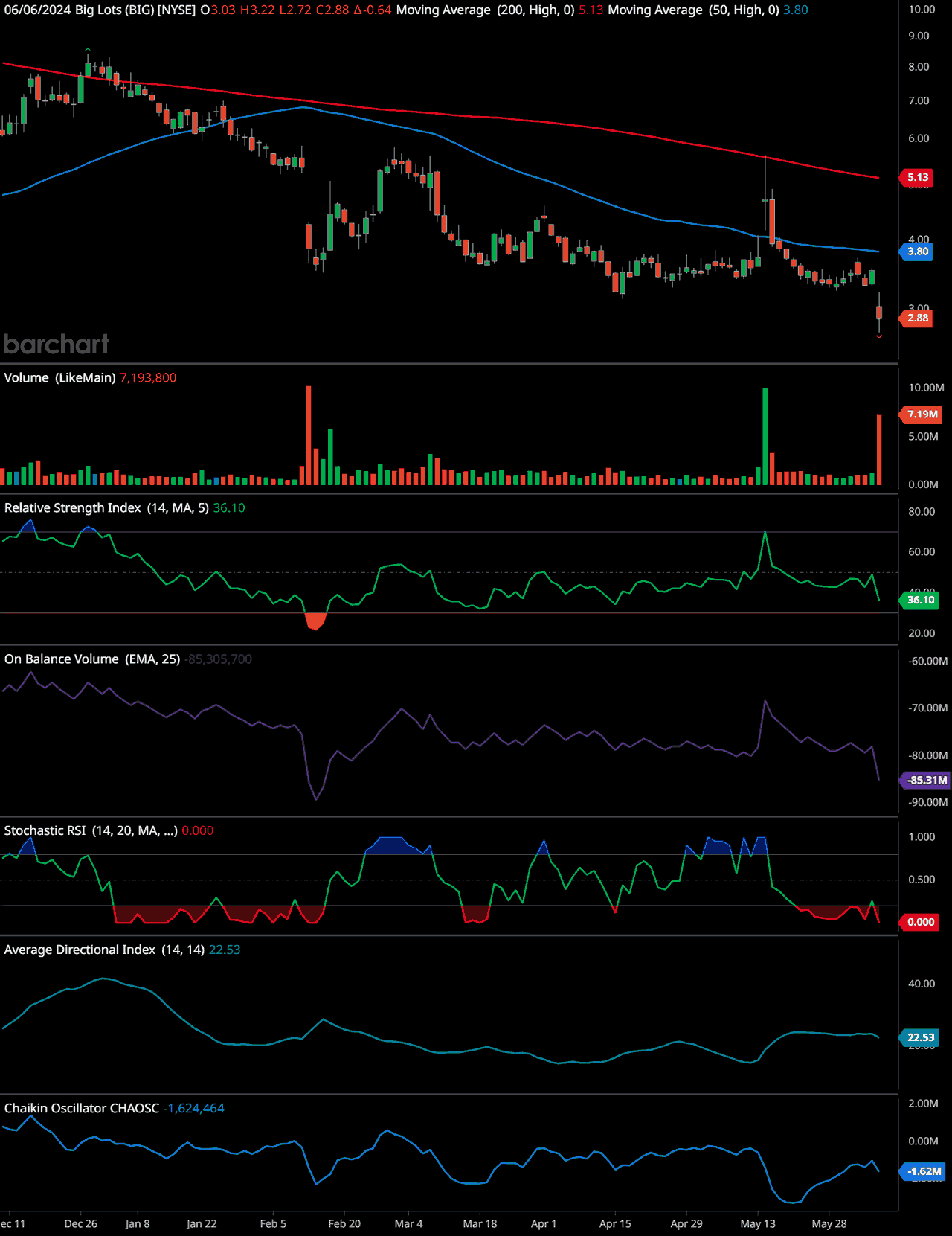Click the Feb 5 date label
Image resolution: width=952 pixels, height=1236 pixels.
pyautogui.click(x=273, y=1224)
